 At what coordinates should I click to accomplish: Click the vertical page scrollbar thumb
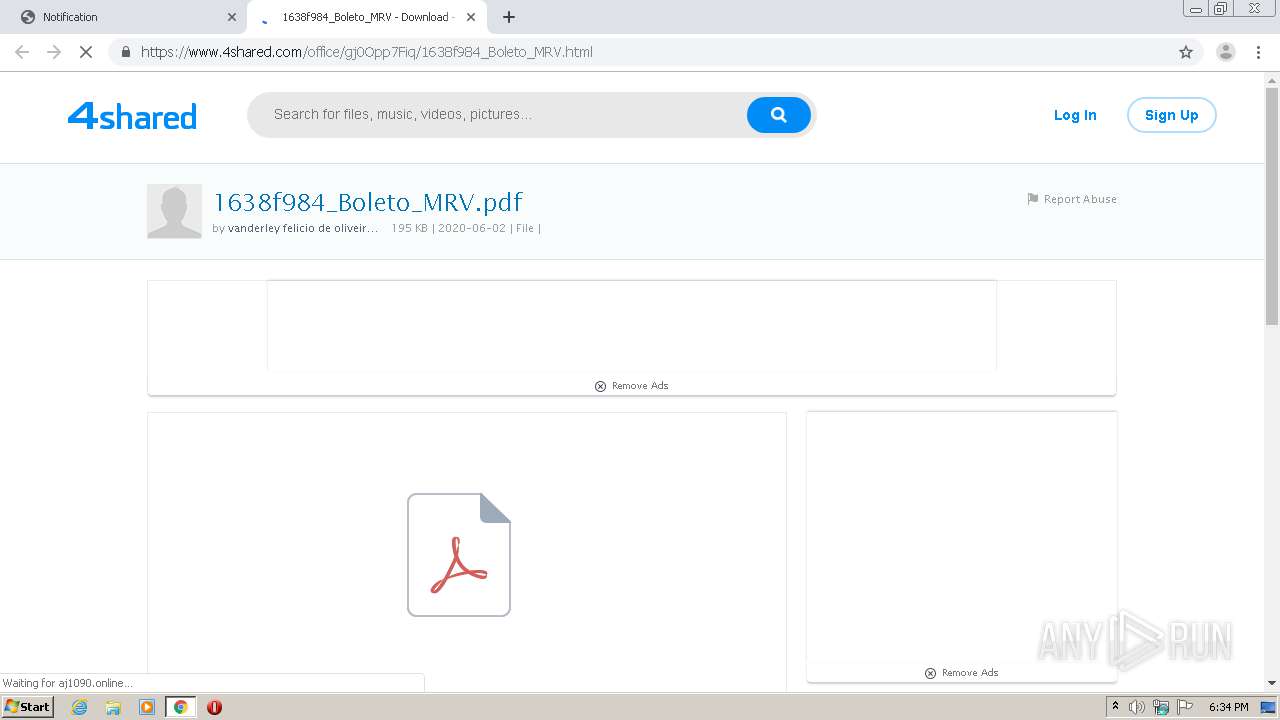tap(1272, 205)
